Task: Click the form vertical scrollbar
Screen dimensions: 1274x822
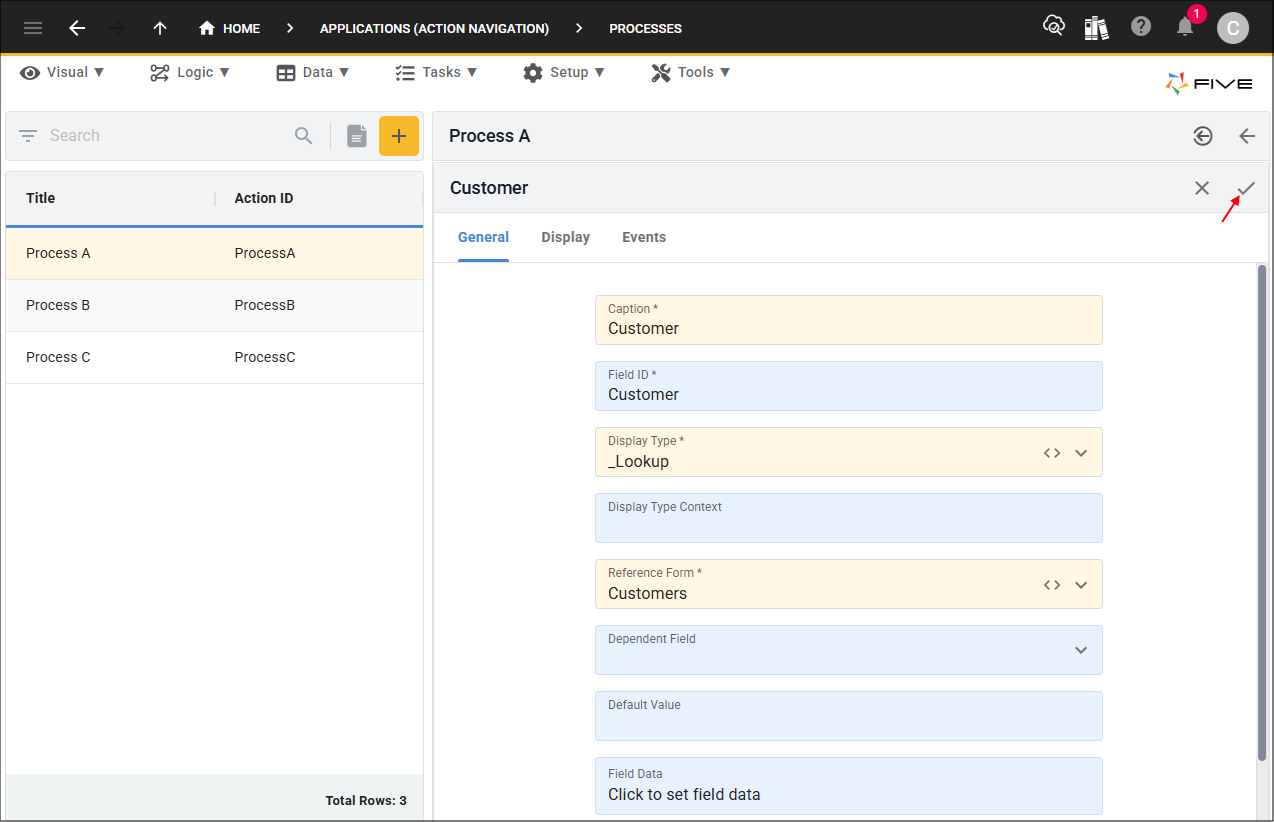Action: pyautogui.click(x=1262, y=512)
